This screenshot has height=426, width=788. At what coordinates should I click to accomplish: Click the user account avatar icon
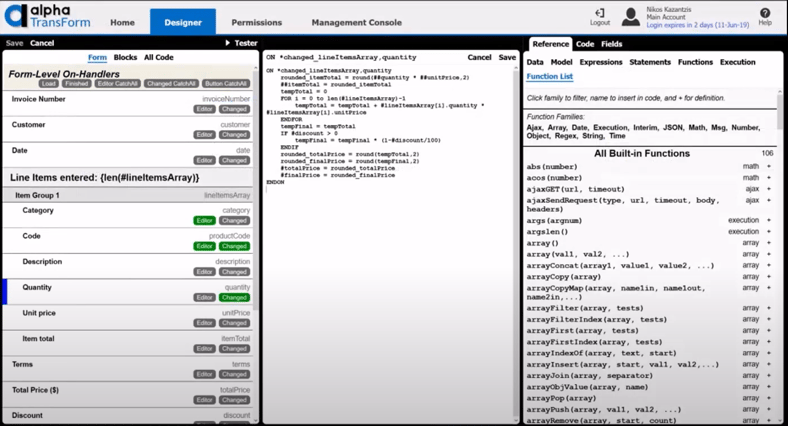point(630,17)
